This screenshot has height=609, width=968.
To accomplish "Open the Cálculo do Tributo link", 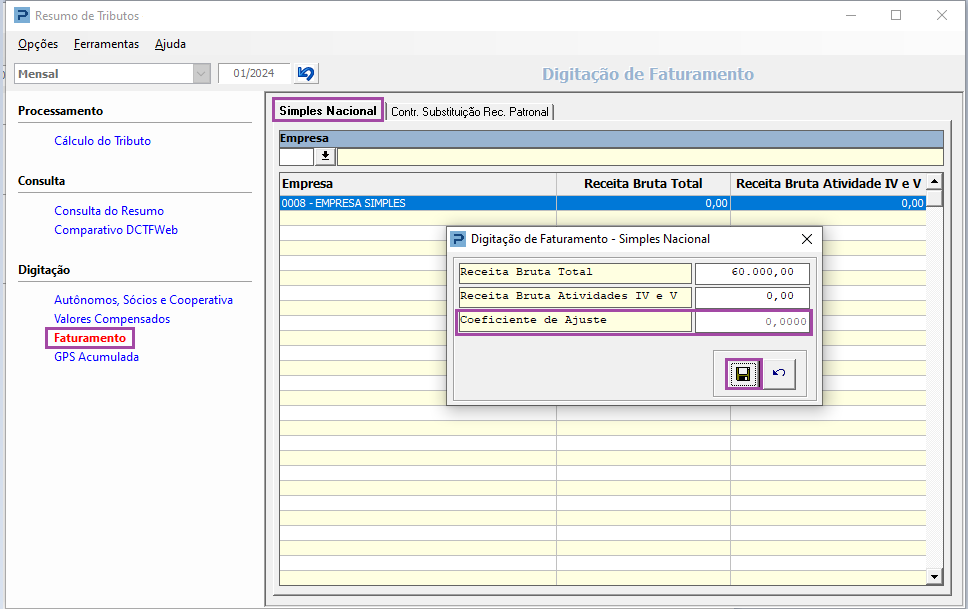I will click(x=102, y=141).
